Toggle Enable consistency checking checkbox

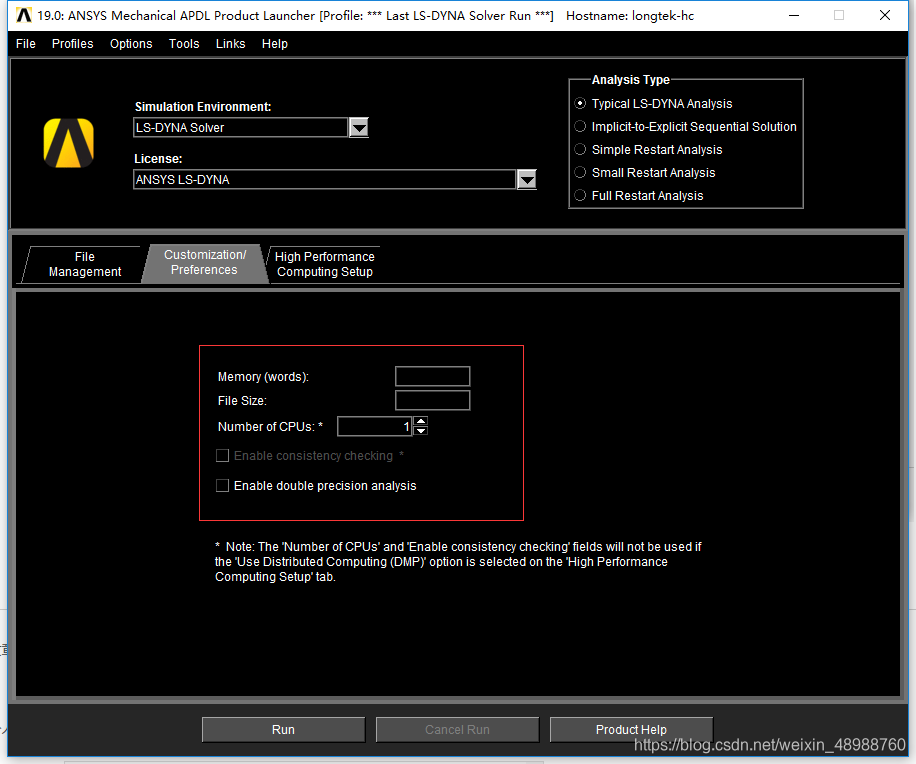[223, 456]
